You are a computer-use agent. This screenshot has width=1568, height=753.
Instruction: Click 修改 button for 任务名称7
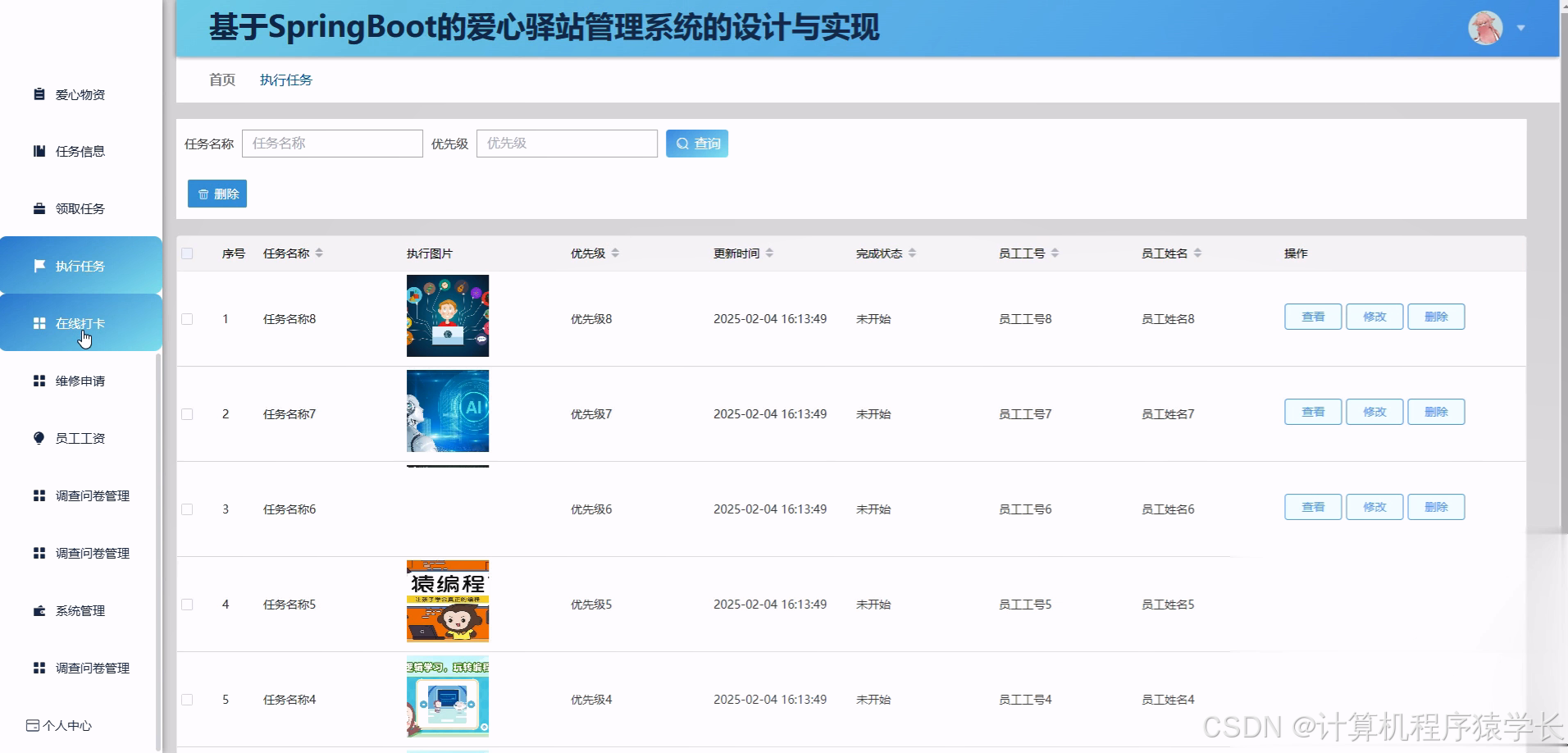(x=1374, y=412)
